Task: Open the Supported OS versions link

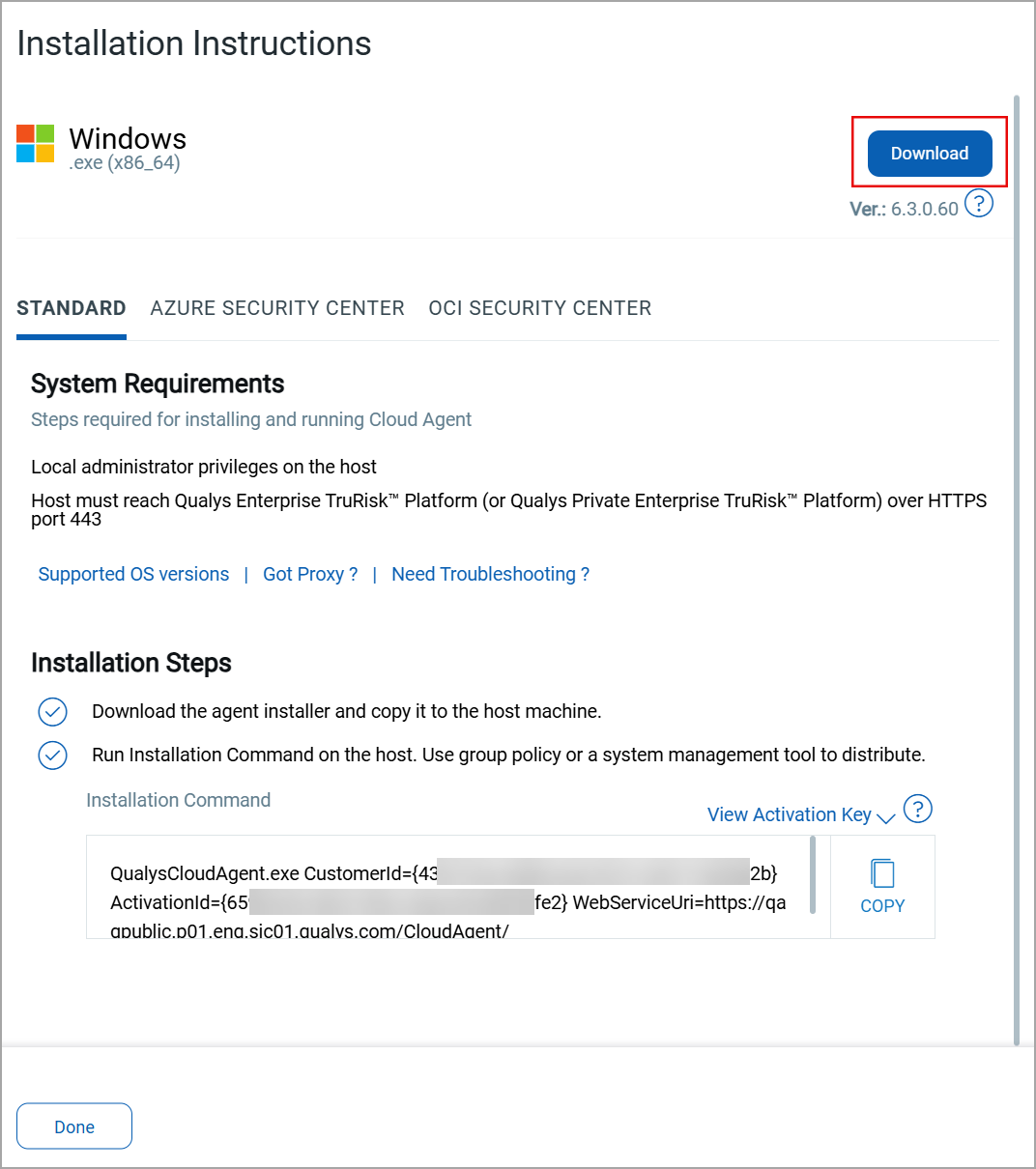Action: tap(133, 574)
